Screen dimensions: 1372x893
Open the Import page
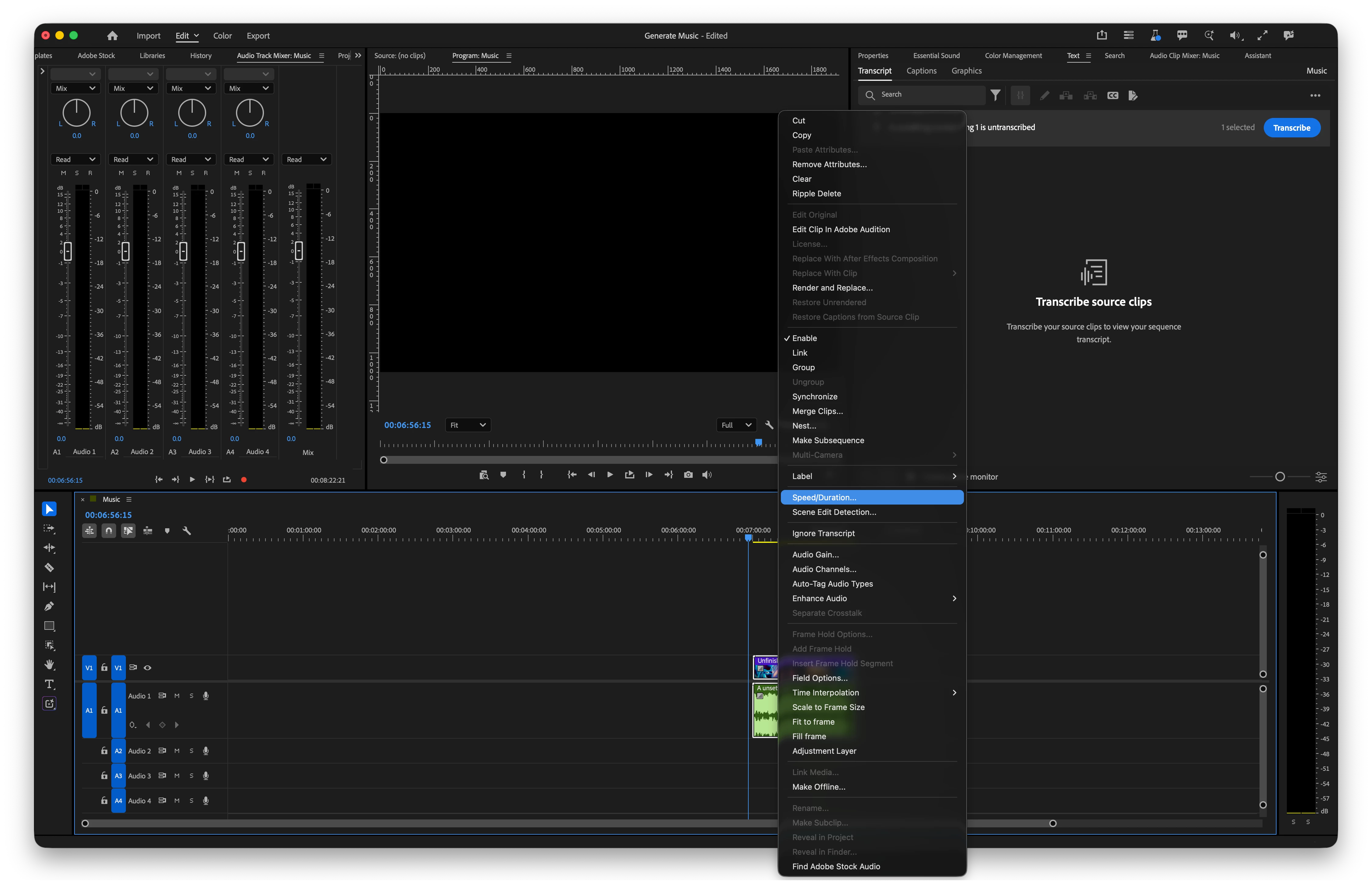tap(148, 36)
